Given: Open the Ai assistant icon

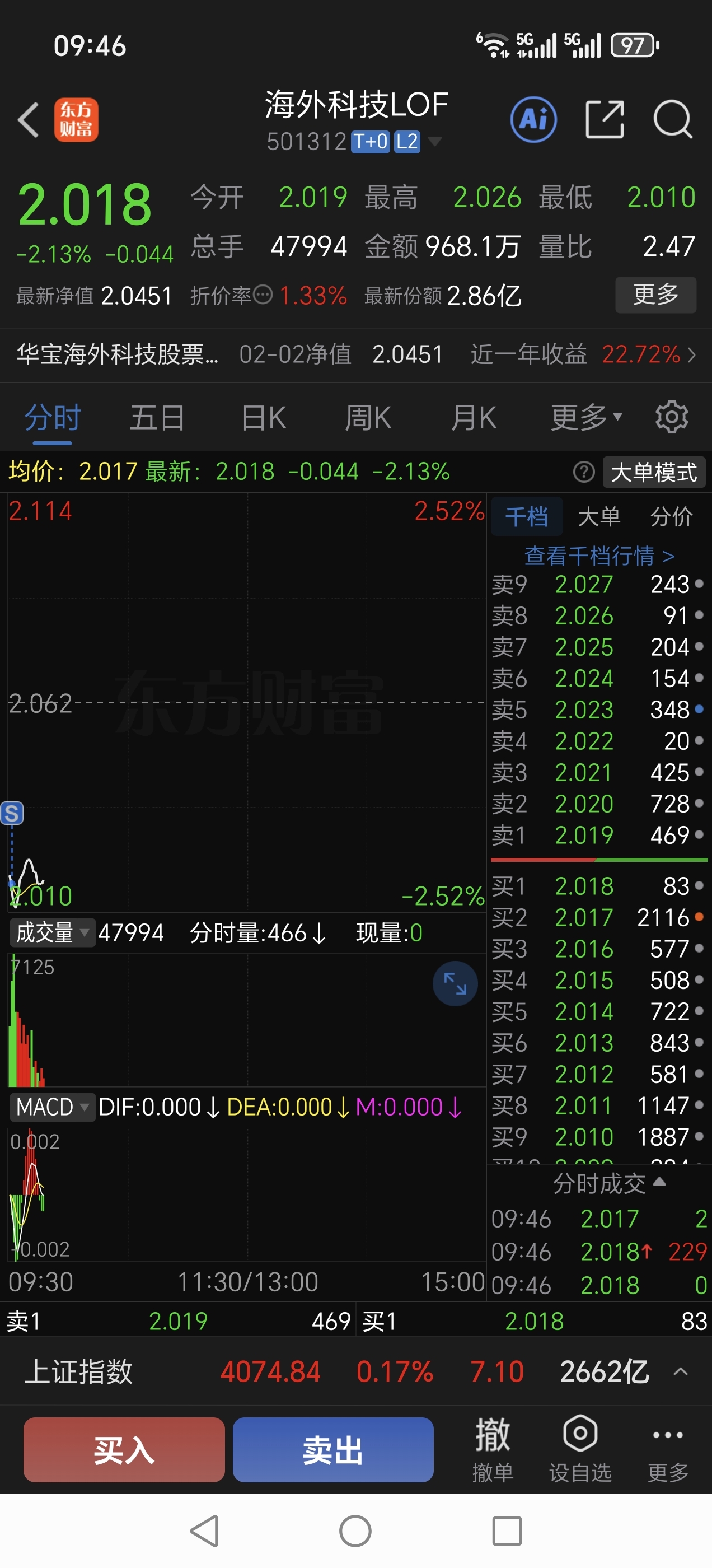Looking at the screenshot, I should (533, 119).
